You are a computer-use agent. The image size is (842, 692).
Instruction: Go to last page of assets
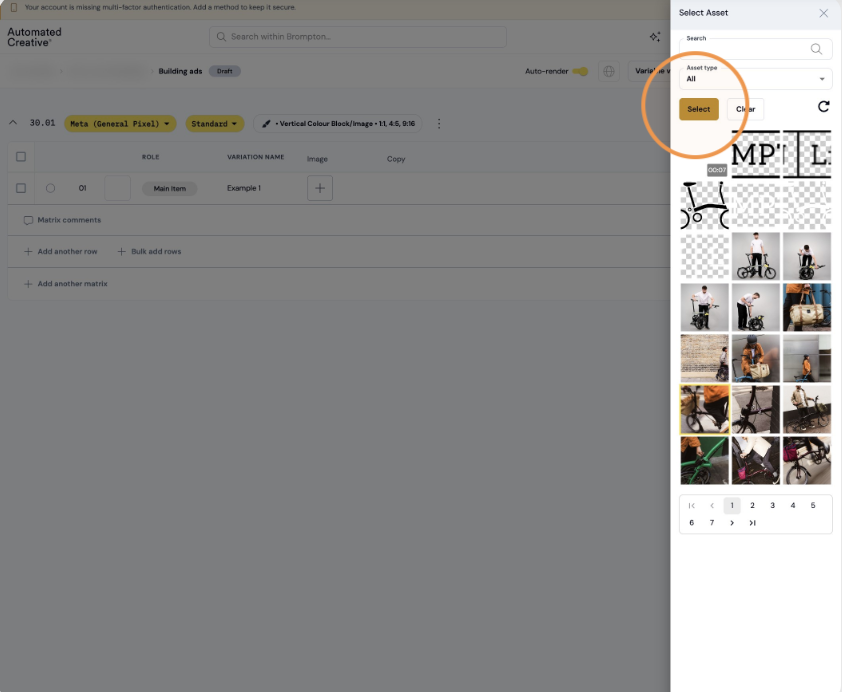[x=752, y=522]
